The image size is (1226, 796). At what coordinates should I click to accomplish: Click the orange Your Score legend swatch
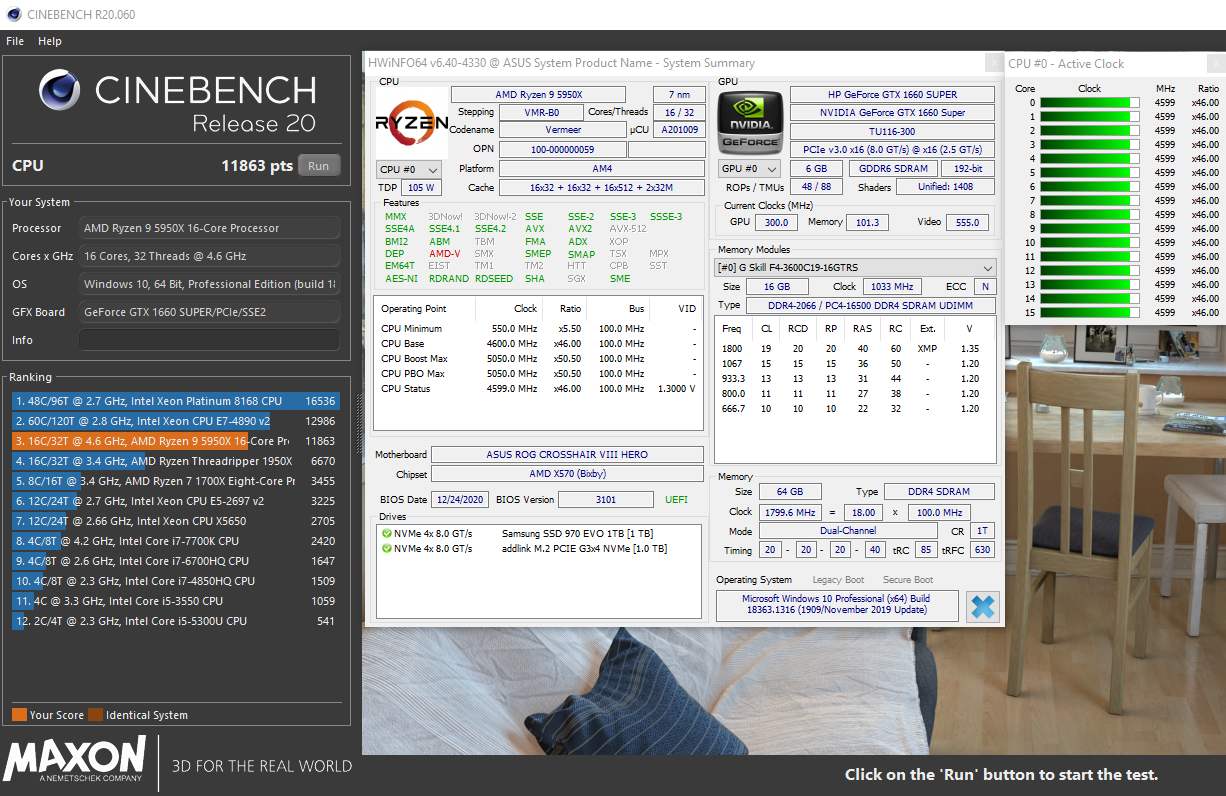[x=19, y=714]
